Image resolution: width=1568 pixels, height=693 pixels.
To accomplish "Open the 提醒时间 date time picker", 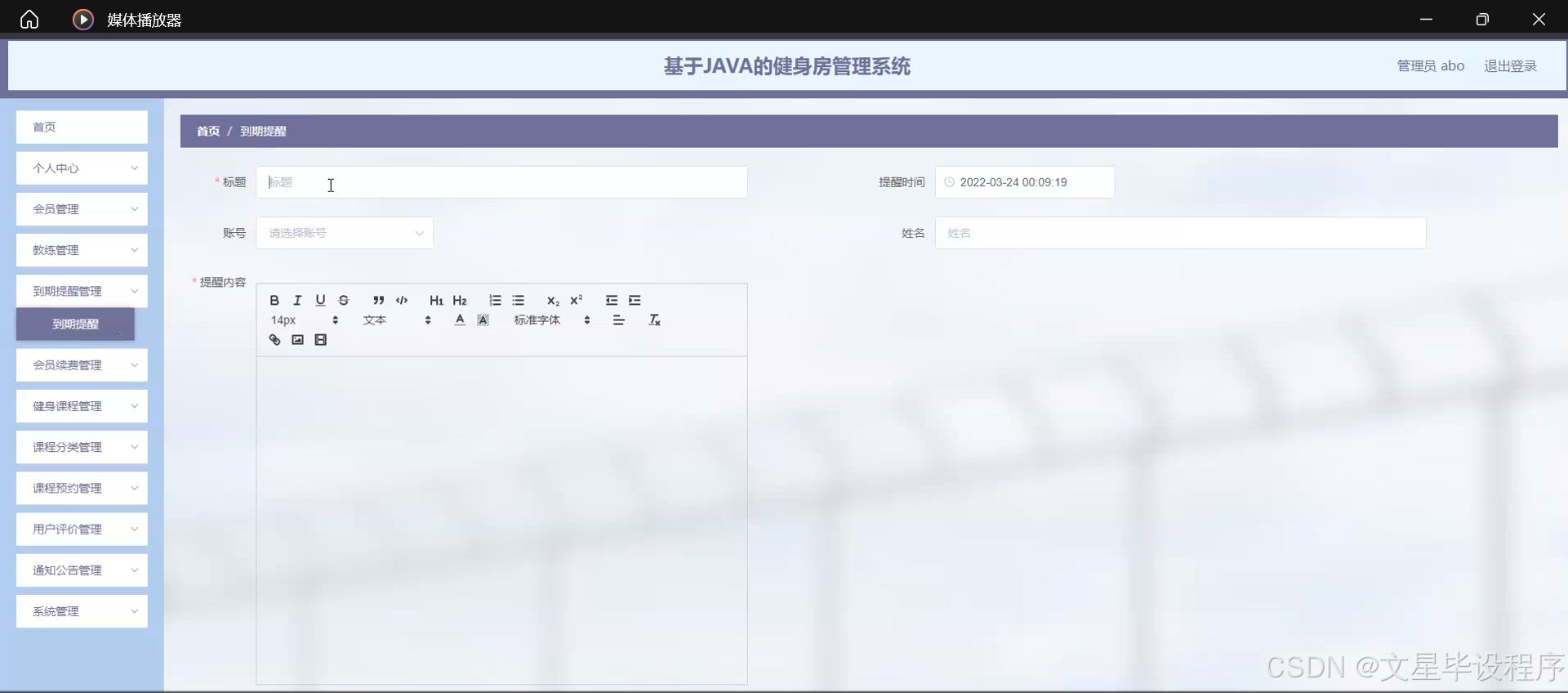I will [x=1024, y=182].
